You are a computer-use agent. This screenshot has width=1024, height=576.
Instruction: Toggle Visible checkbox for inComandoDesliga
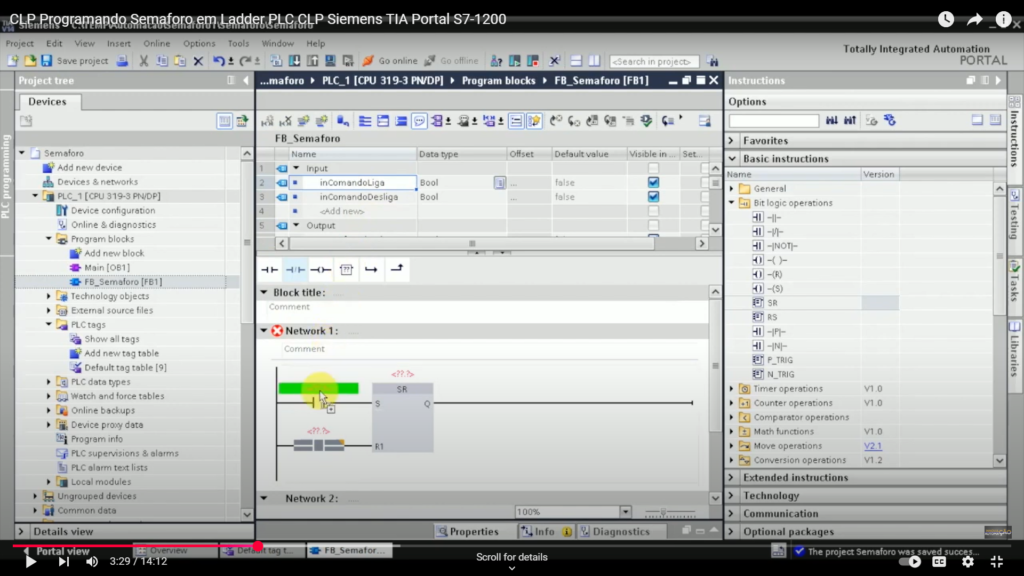pyautogui.click(x=653, y=197)
